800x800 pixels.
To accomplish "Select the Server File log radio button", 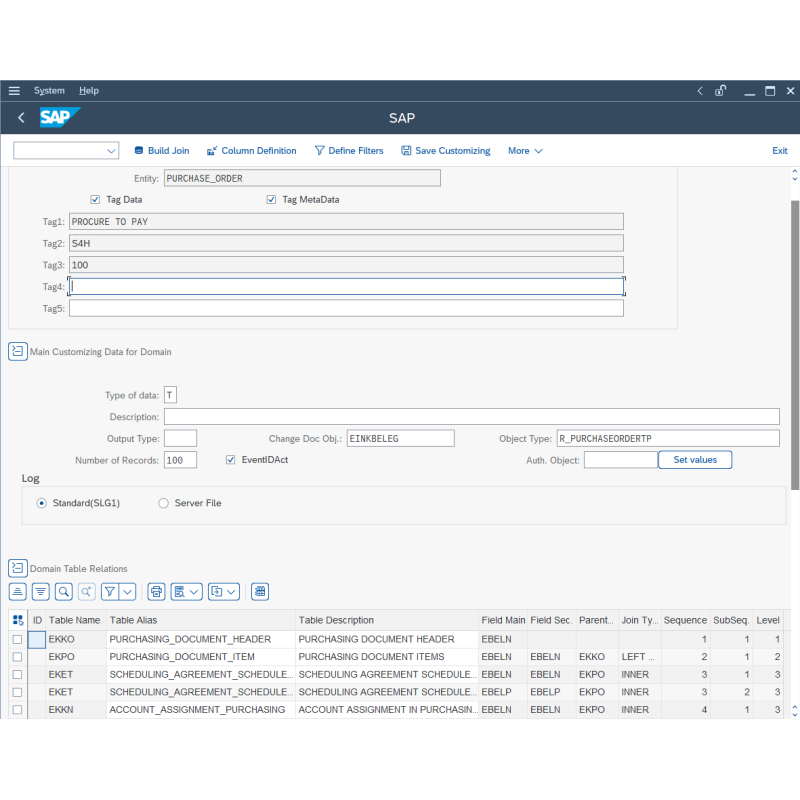I will click(163, 503).
